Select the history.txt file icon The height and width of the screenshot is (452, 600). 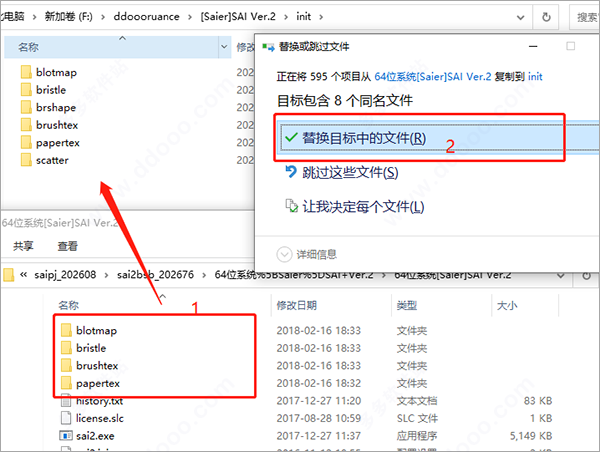pos(66,401)
